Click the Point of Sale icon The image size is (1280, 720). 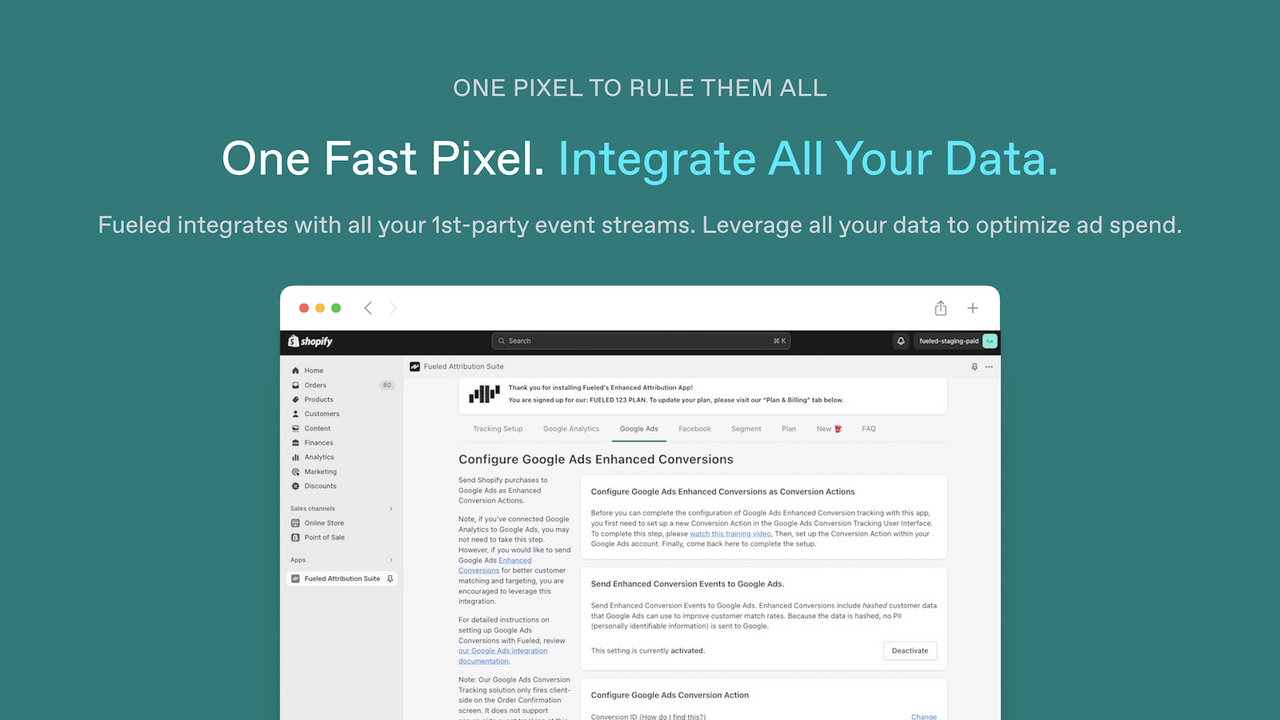click(x=295, y=538)
